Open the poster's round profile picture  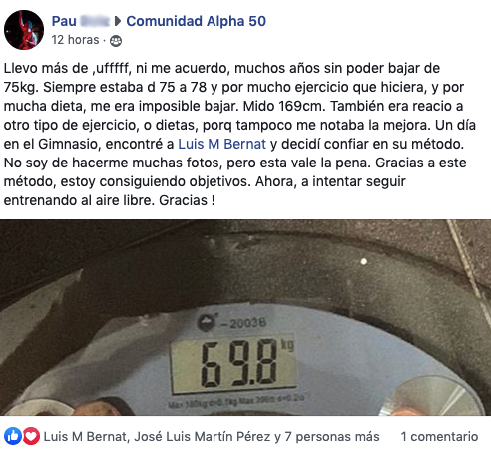coord(24,30)
